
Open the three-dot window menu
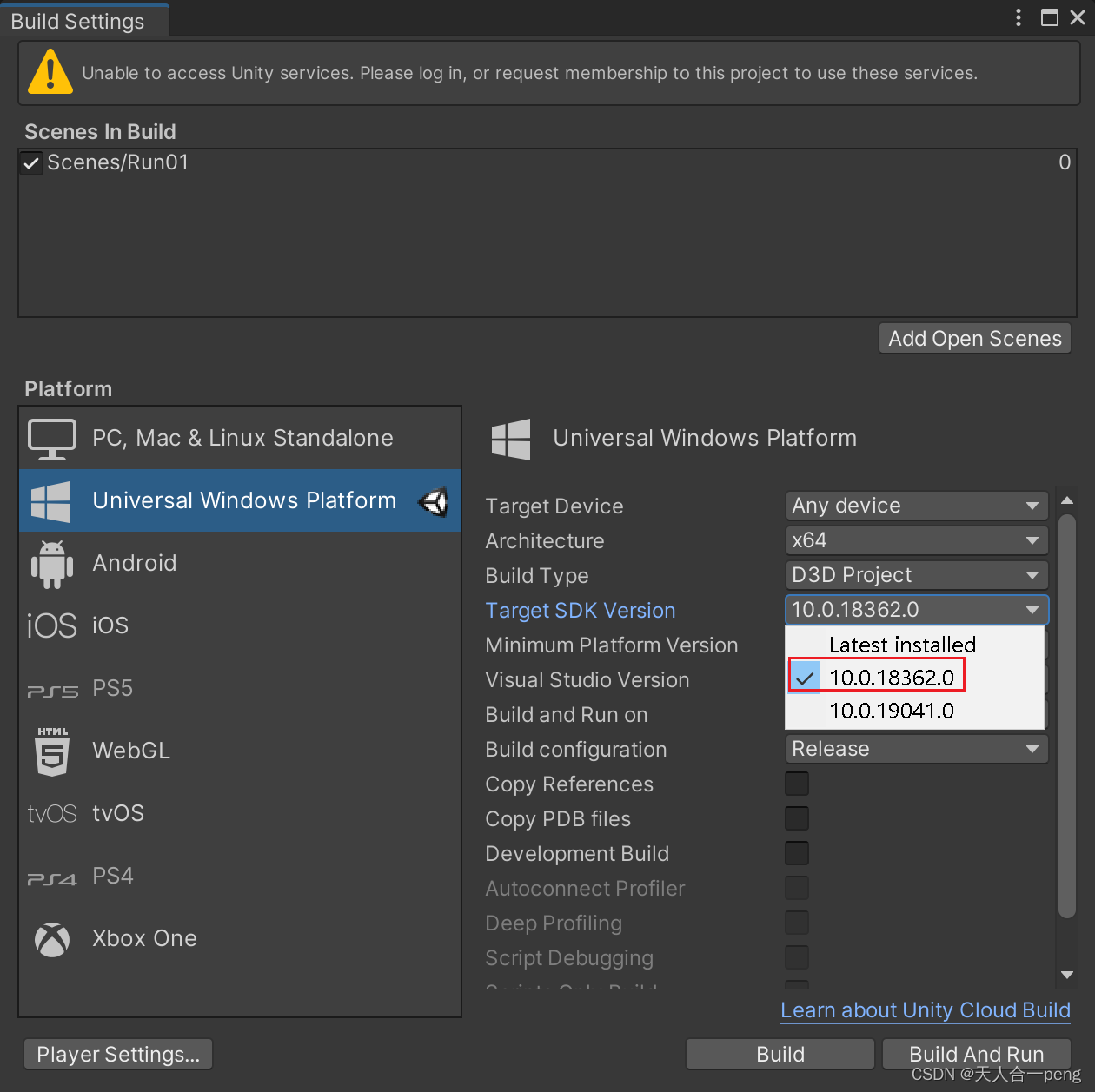click(x=1017, y=17)
